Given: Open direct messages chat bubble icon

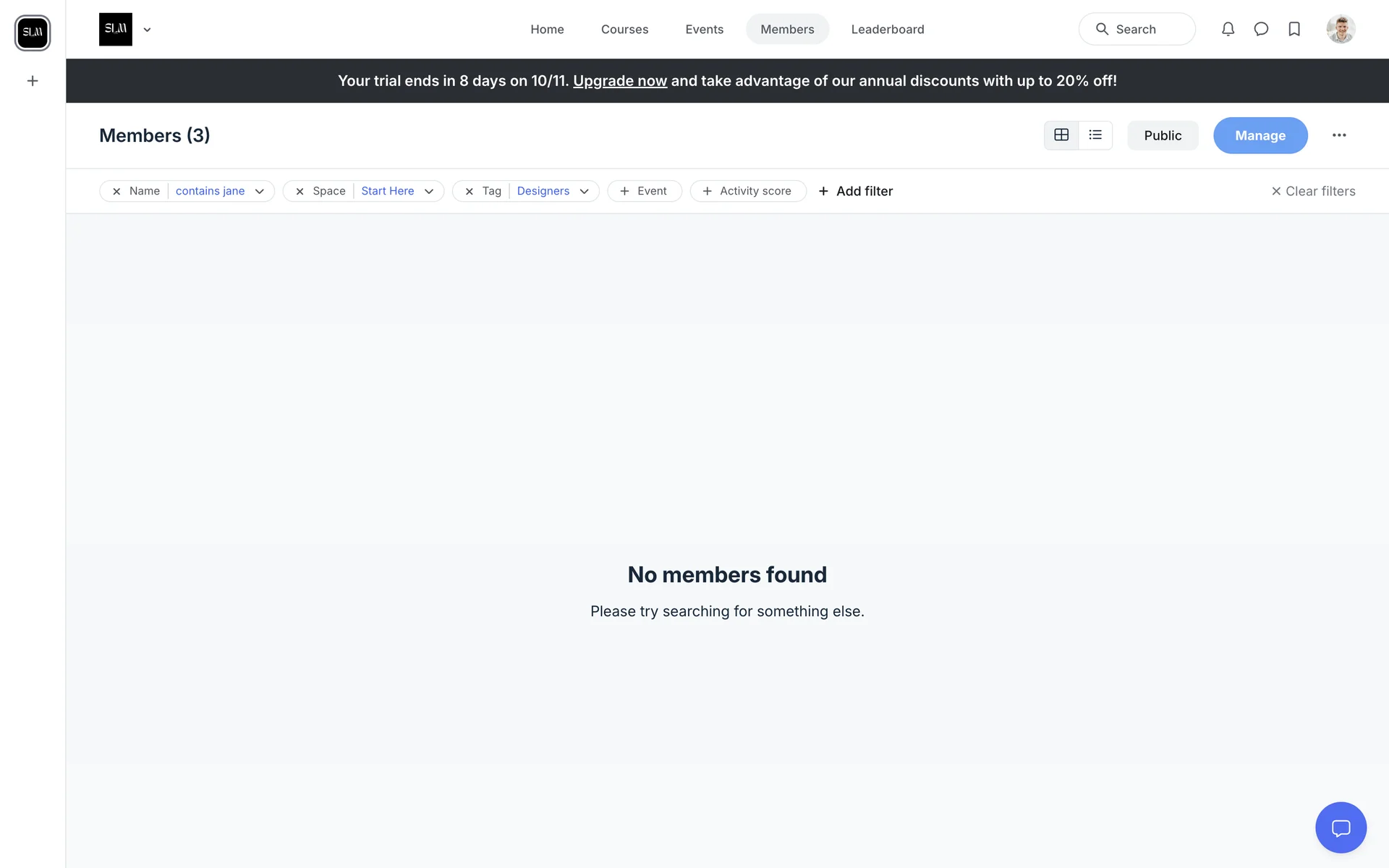Looking at the screenshot, I should (1261, 29).
